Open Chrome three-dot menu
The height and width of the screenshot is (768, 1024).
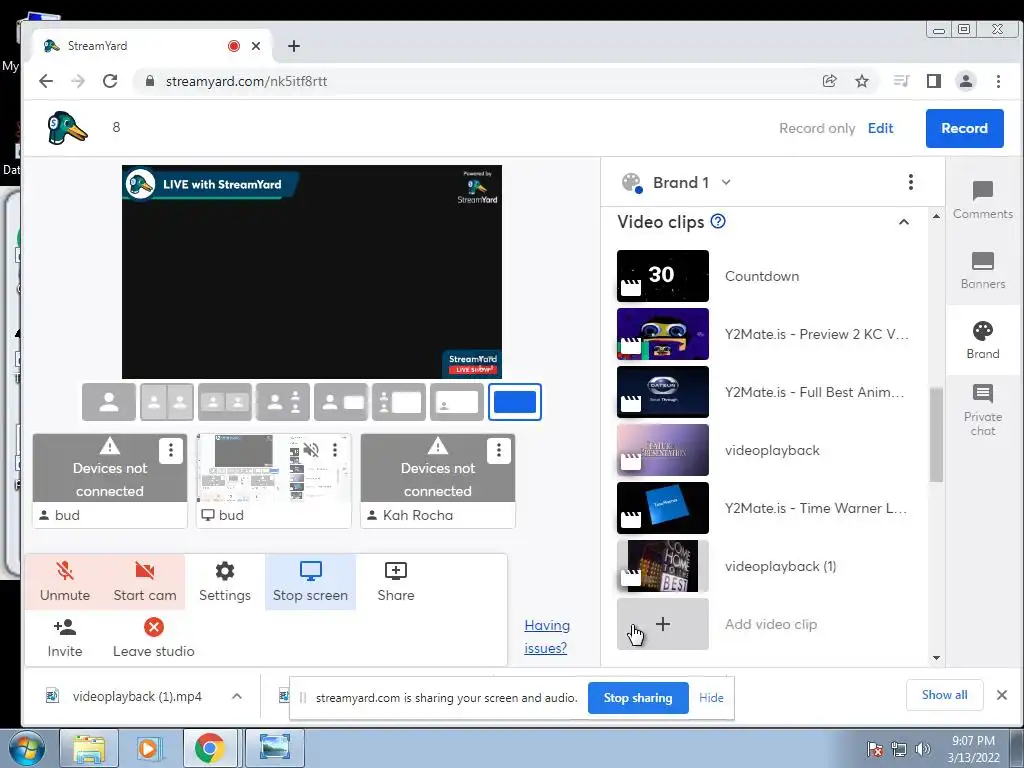[x=998, y=81]
